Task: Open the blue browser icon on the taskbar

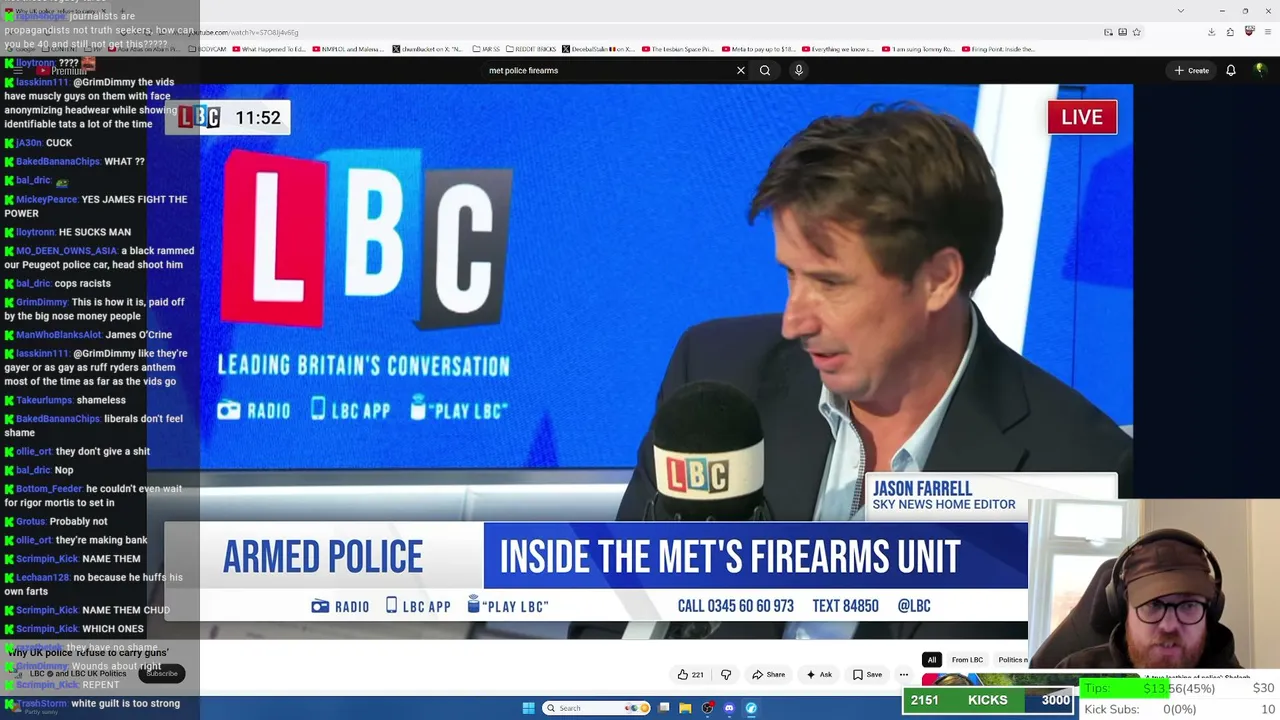Action: 751,708
